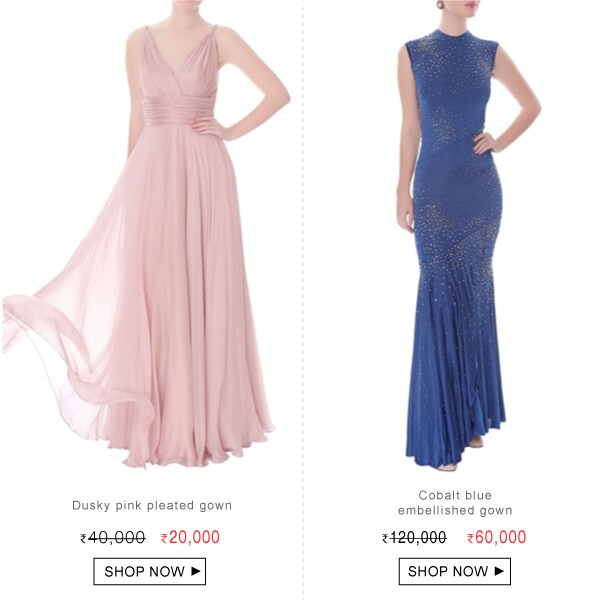This screenshot has height=600, width=600.
Task: Shop the cobalt blue embellished gown now
Action: point(455,571)
